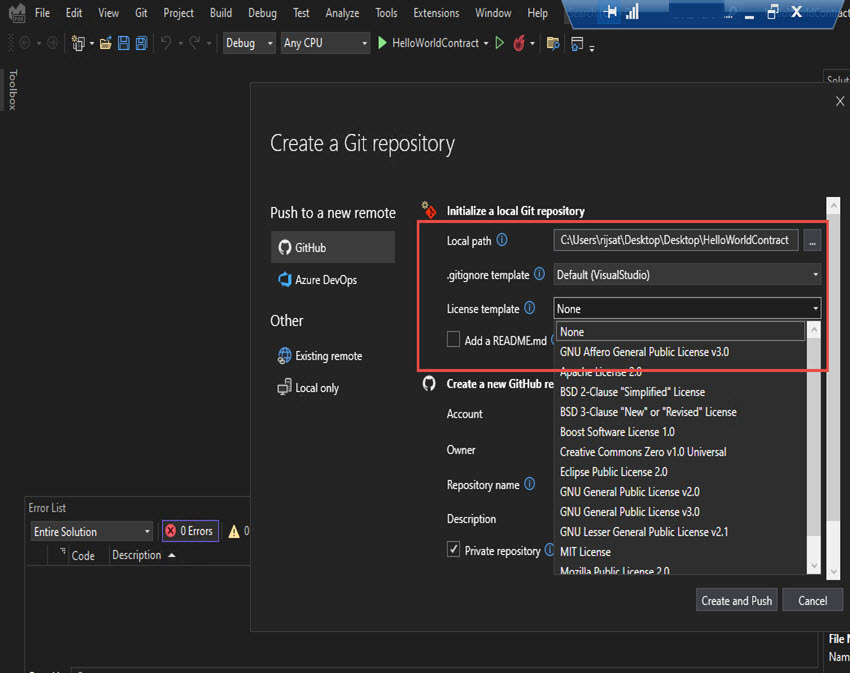Uncheck the Private repository checkbox

453,550
